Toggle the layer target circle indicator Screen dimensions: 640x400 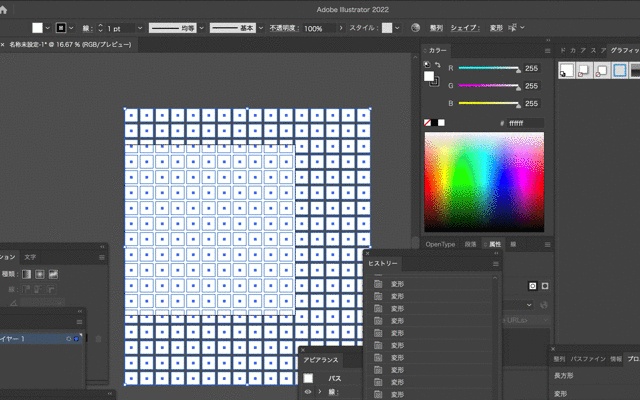click(x=67, y=339)
